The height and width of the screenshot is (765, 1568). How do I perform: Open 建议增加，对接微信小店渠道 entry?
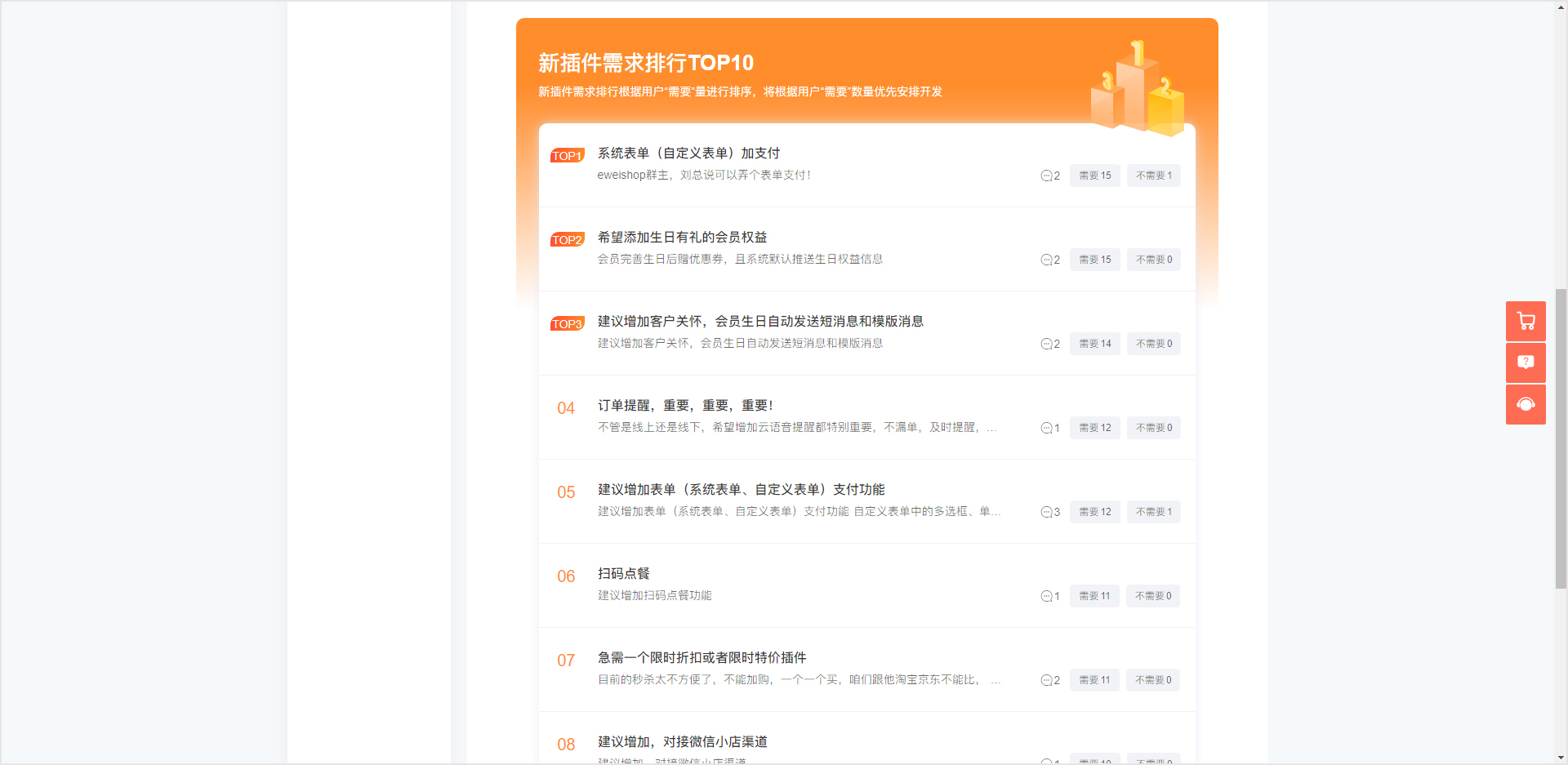click(x=682, y=742)
